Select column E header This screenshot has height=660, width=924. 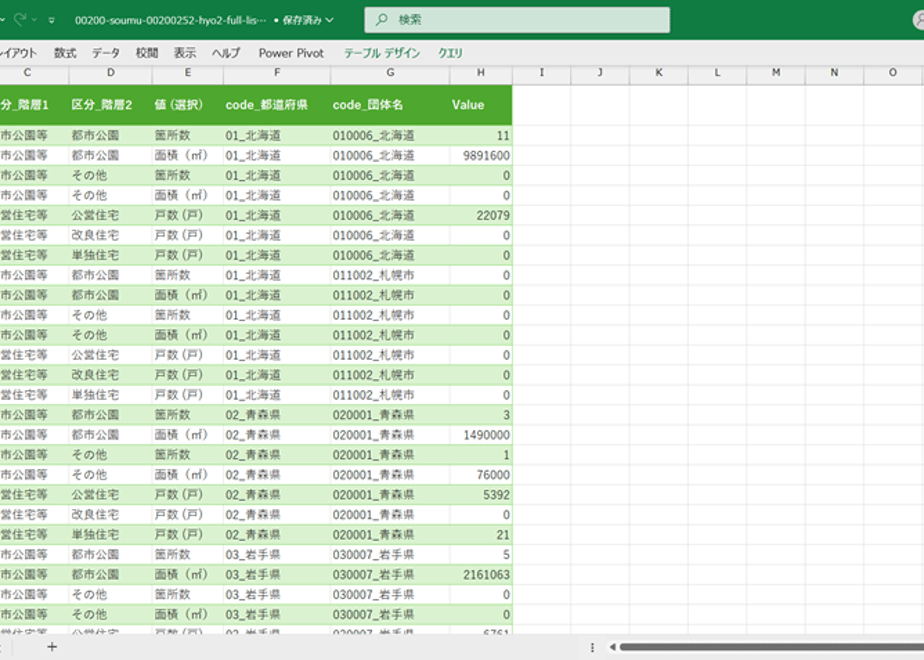(x=188, y=72)
